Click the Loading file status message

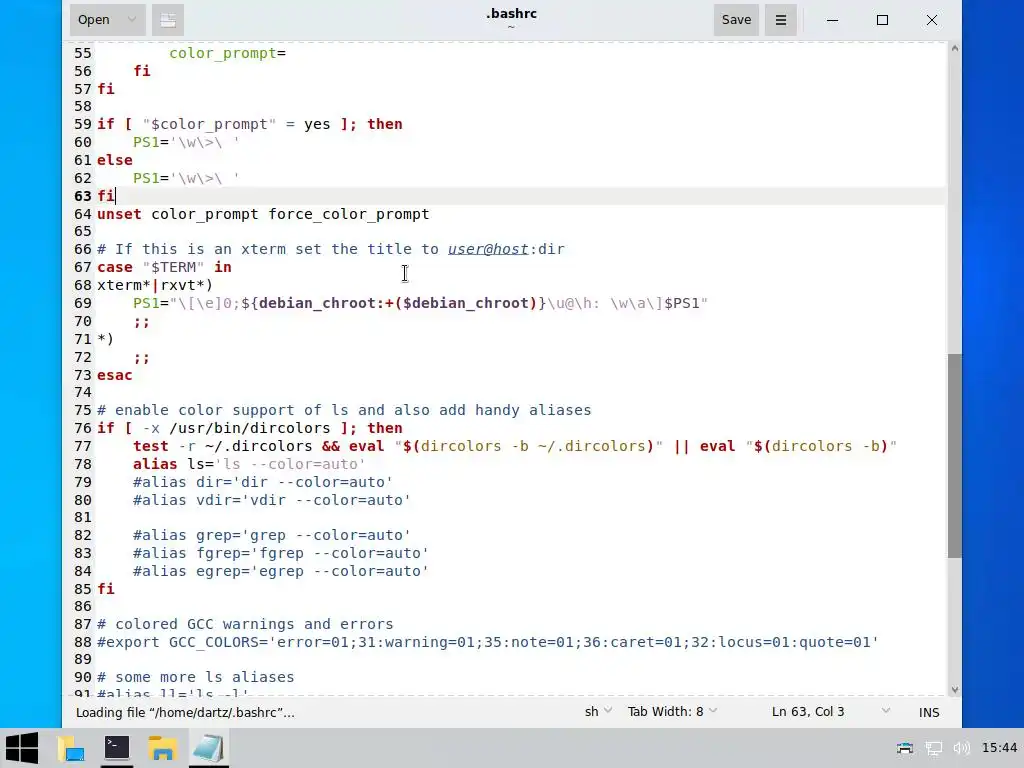tap(185, 712)
